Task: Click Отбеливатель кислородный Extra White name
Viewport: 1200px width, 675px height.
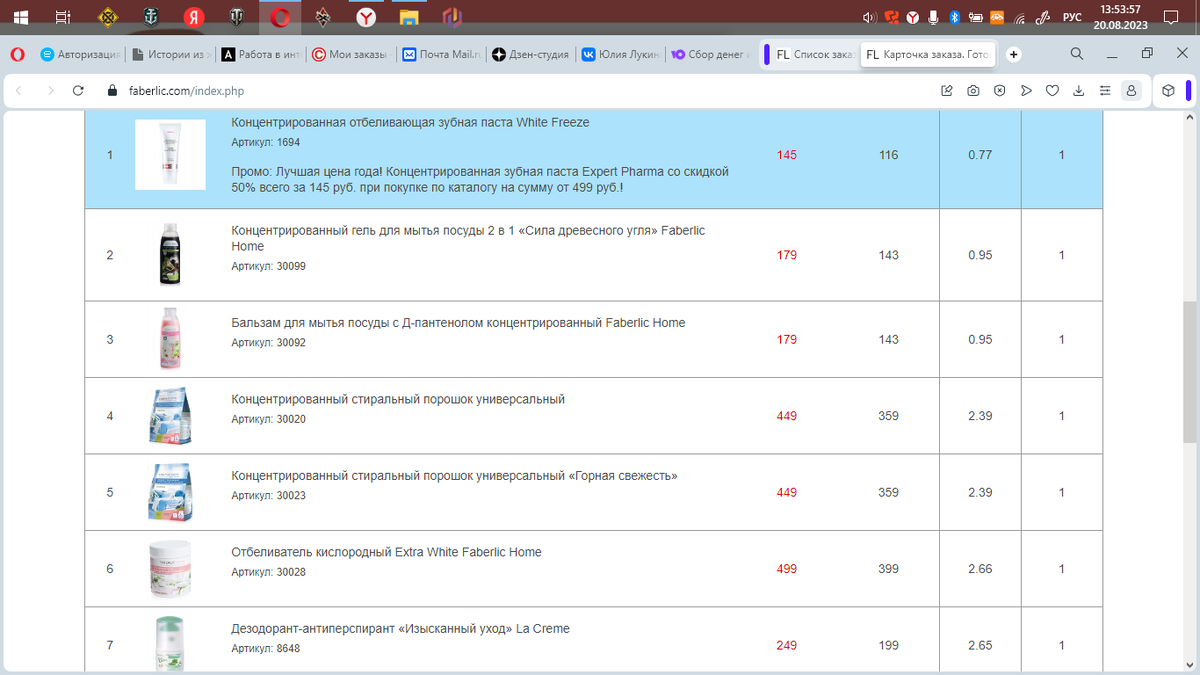Action: coord(386,552)
